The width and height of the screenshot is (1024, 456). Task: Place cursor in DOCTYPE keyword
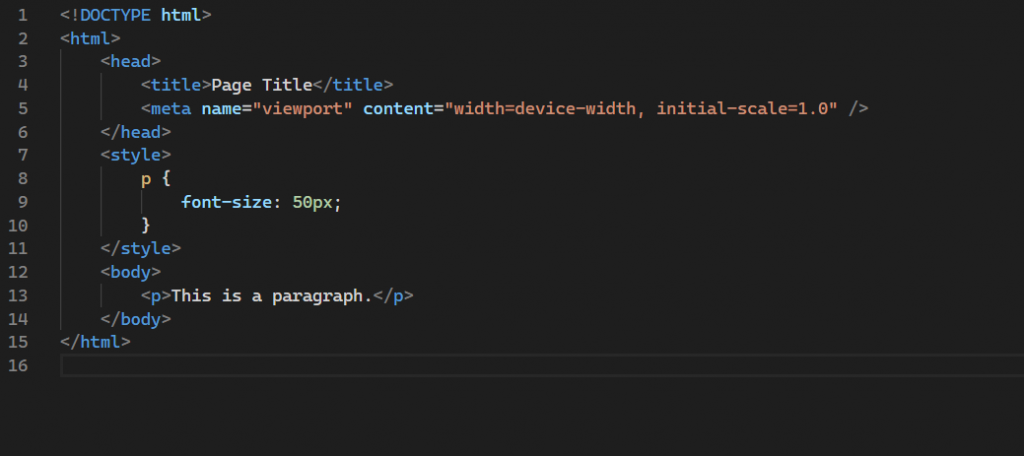pos(116,15)
